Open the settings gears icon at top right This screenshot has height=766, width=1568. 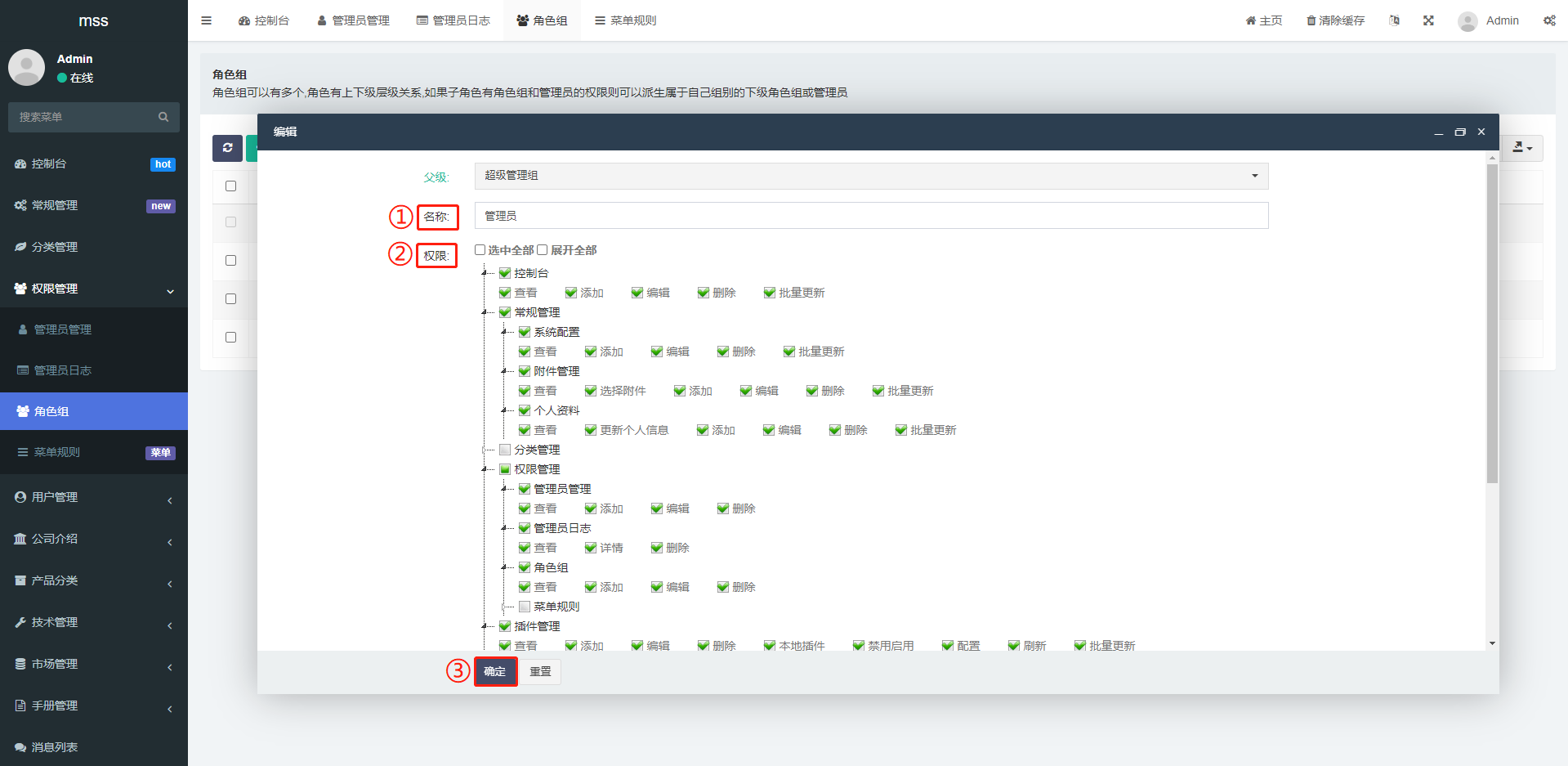coord(1549,20)
